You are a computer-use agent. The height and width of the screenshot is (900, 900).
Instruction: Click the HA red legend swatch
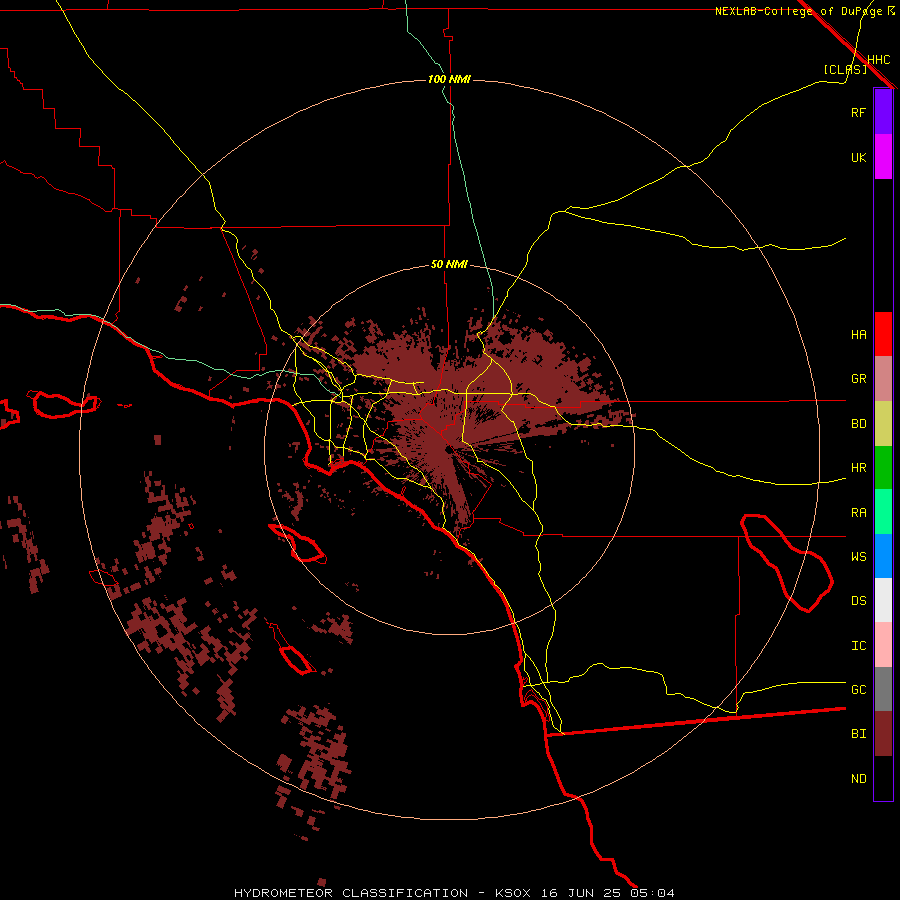(883, 334)
